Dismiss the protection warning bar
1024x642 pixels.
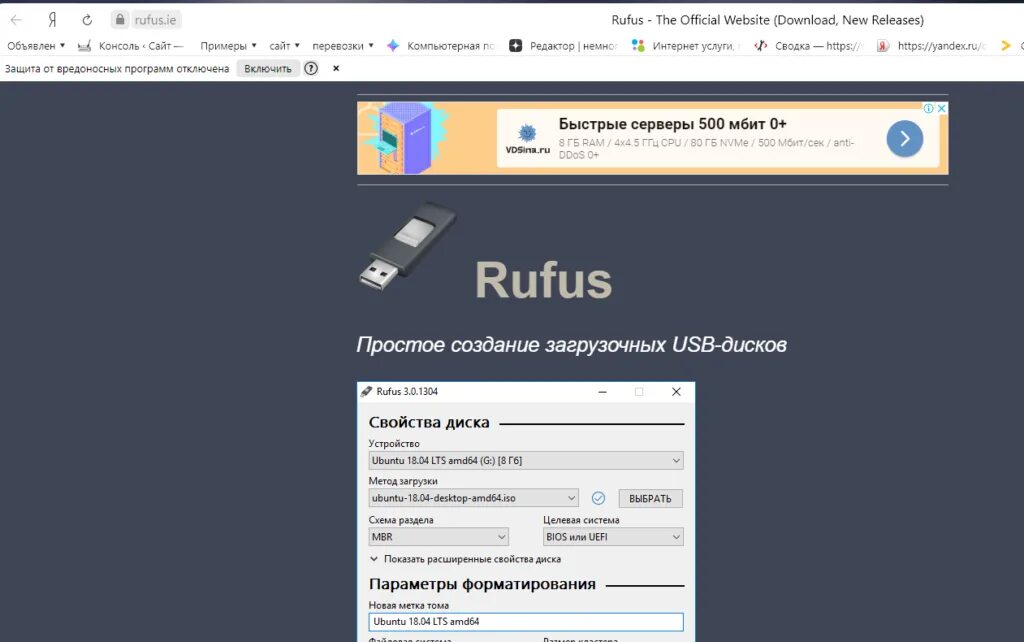(336, 69)
